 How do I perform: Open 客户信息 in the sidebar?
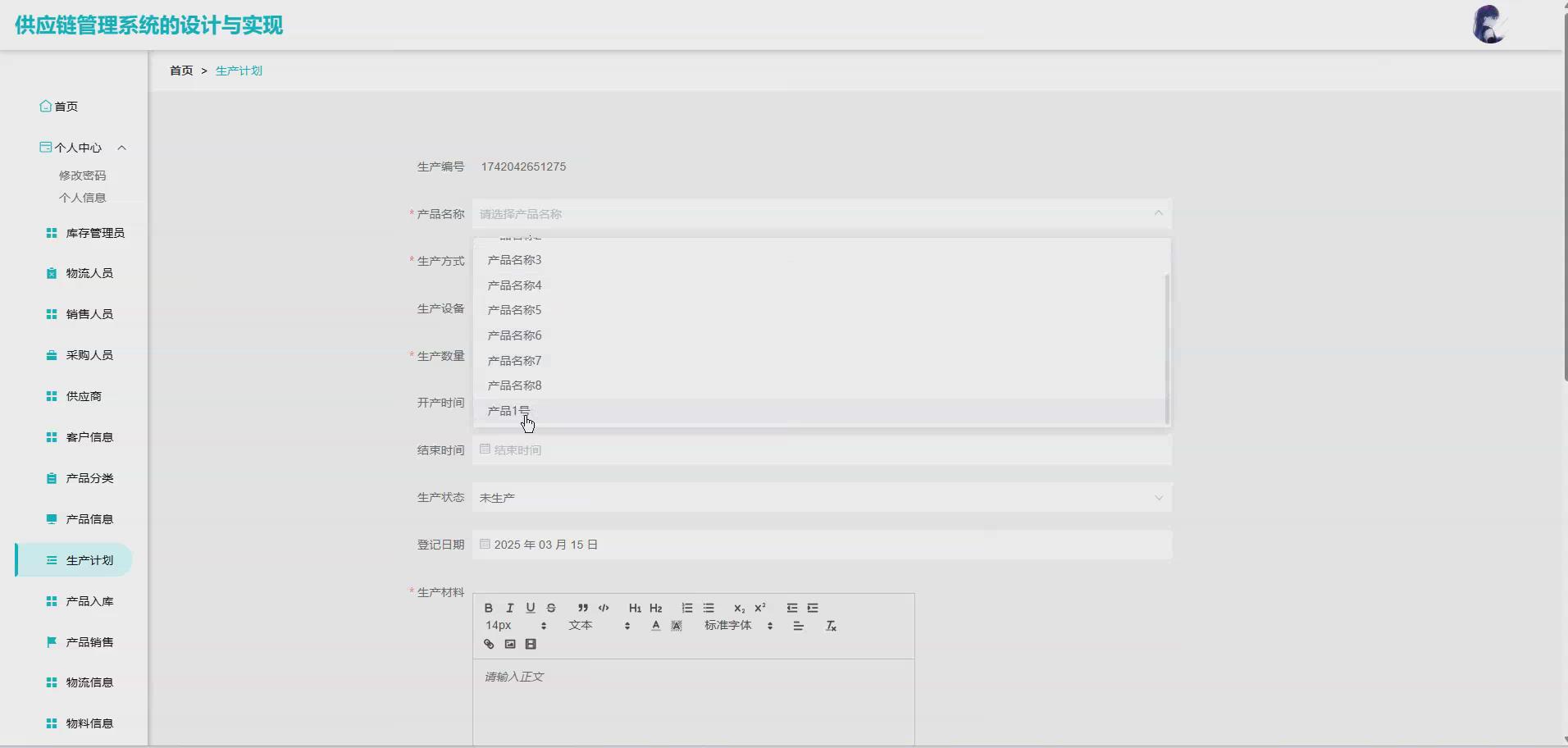coord(80,437)
